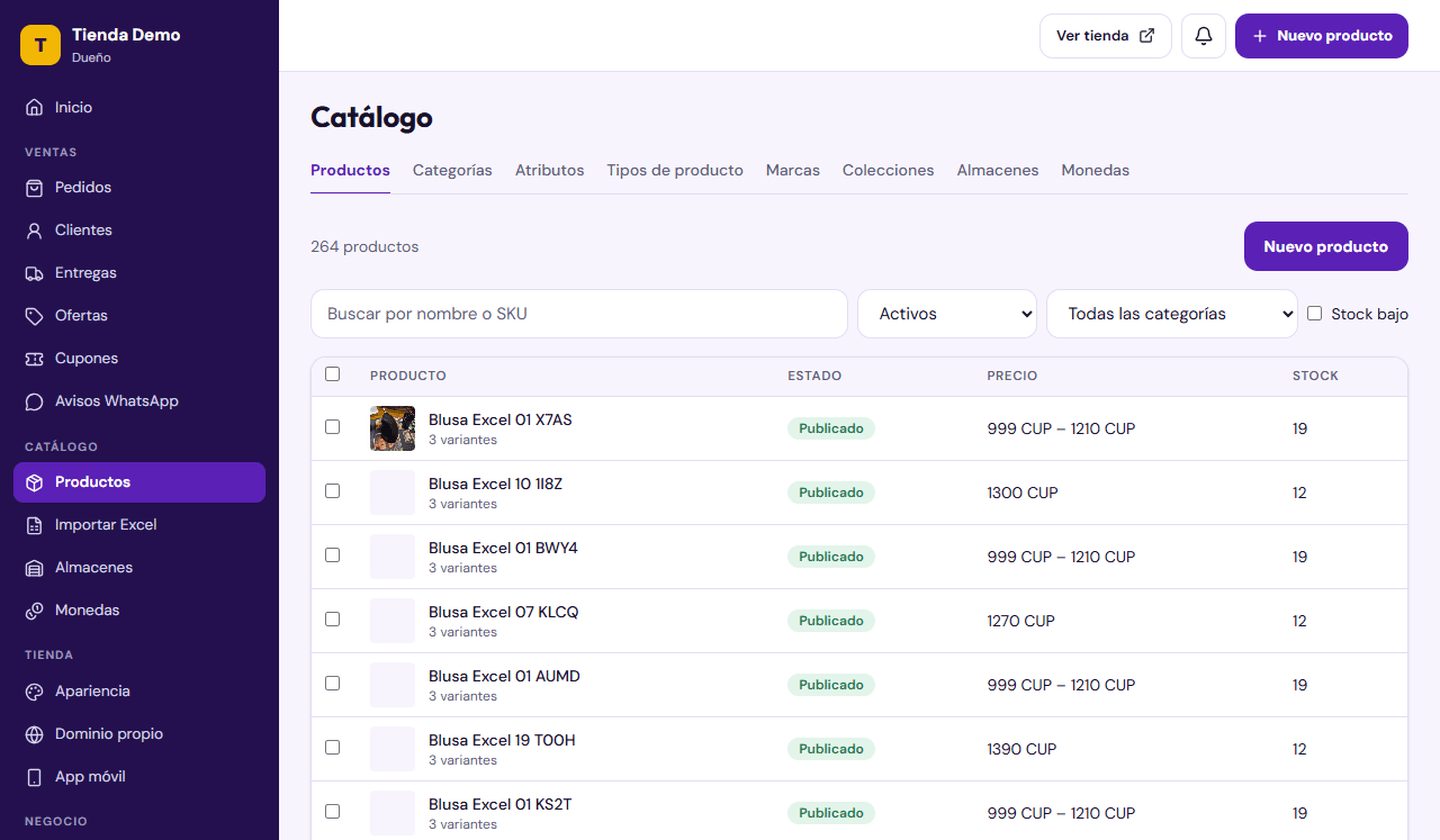This screenshot has height=840, width=1440.
Task: Click the price 1270 CUP
Action: click(1021, 621)
